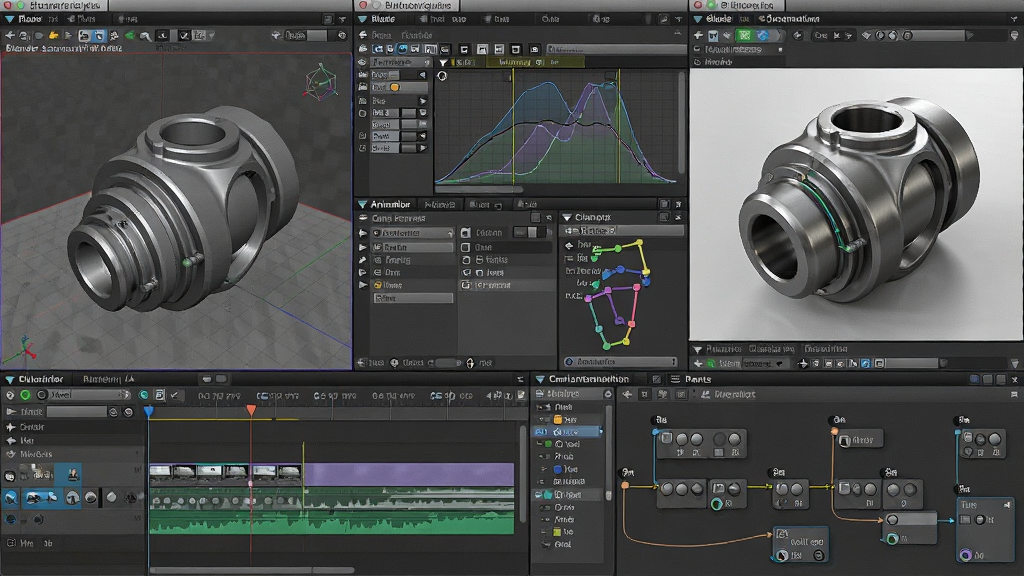Toggle the orange dot in the graph editor channel list

click(394, 87)
